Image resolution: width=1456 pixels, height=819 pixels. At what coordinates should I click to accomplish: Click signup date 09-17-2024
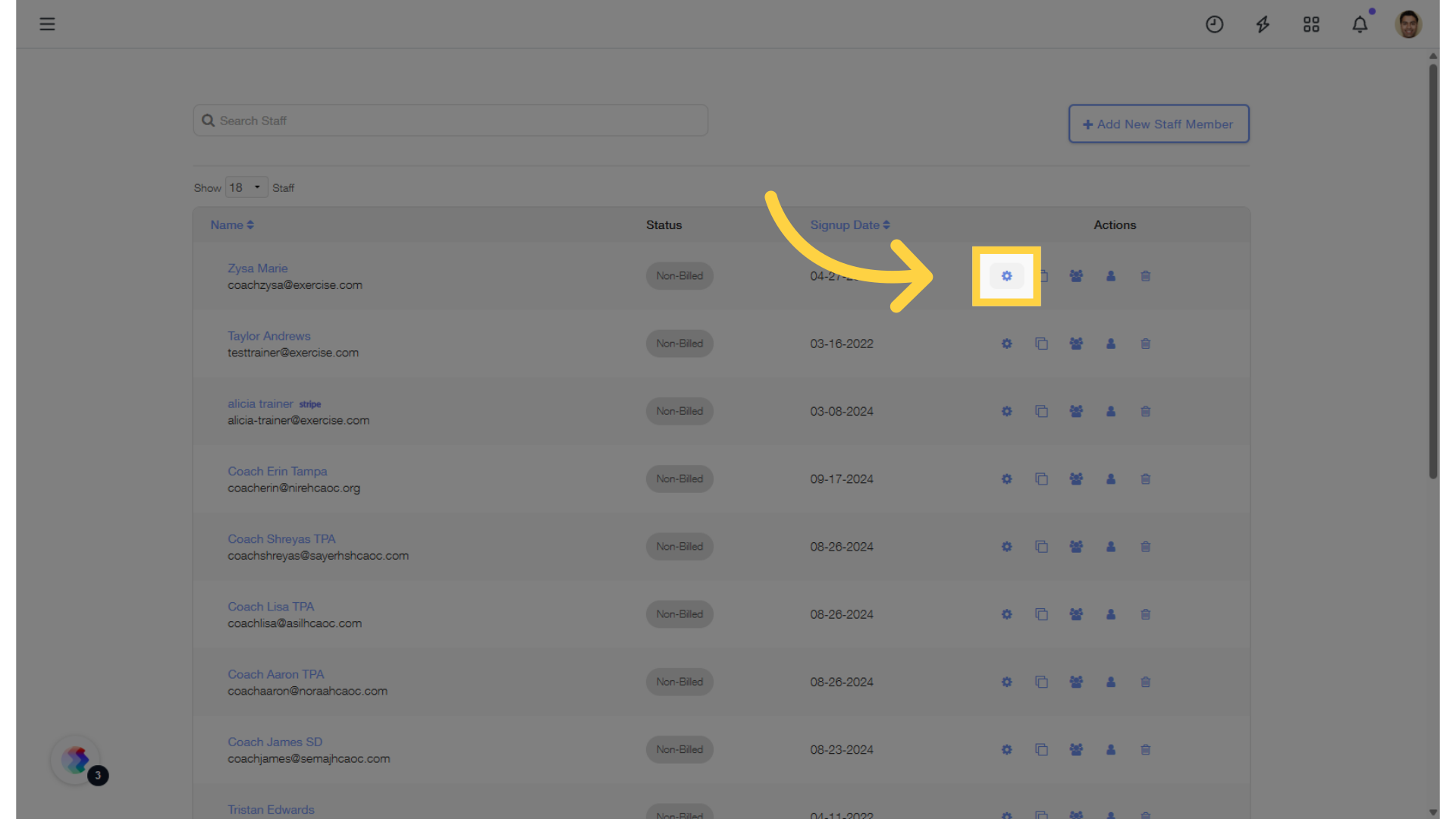click(842, 479)
